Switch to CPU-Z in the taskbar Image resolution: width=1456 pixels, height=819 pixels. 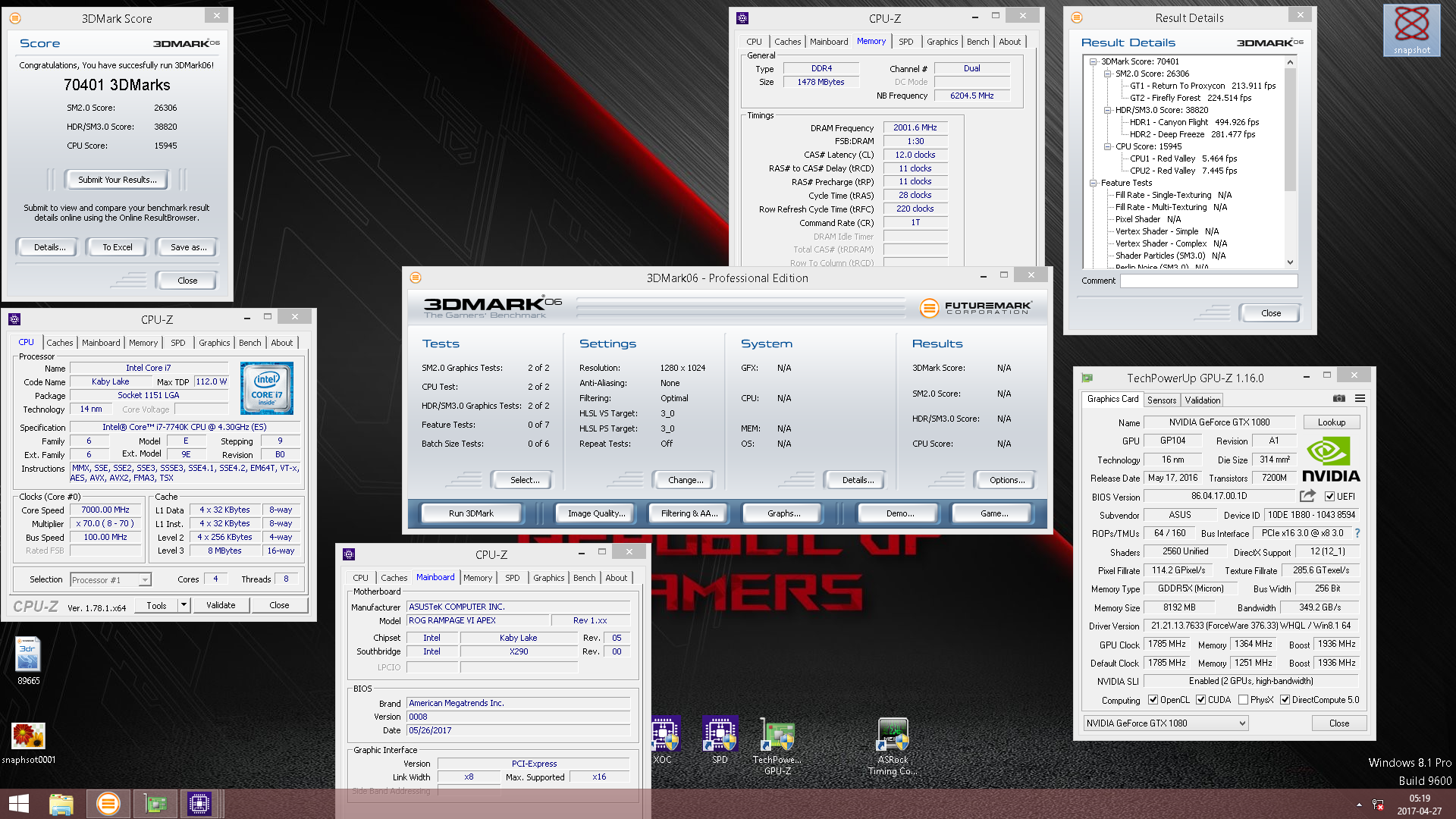pyautogui.click(x=199, y=804)
